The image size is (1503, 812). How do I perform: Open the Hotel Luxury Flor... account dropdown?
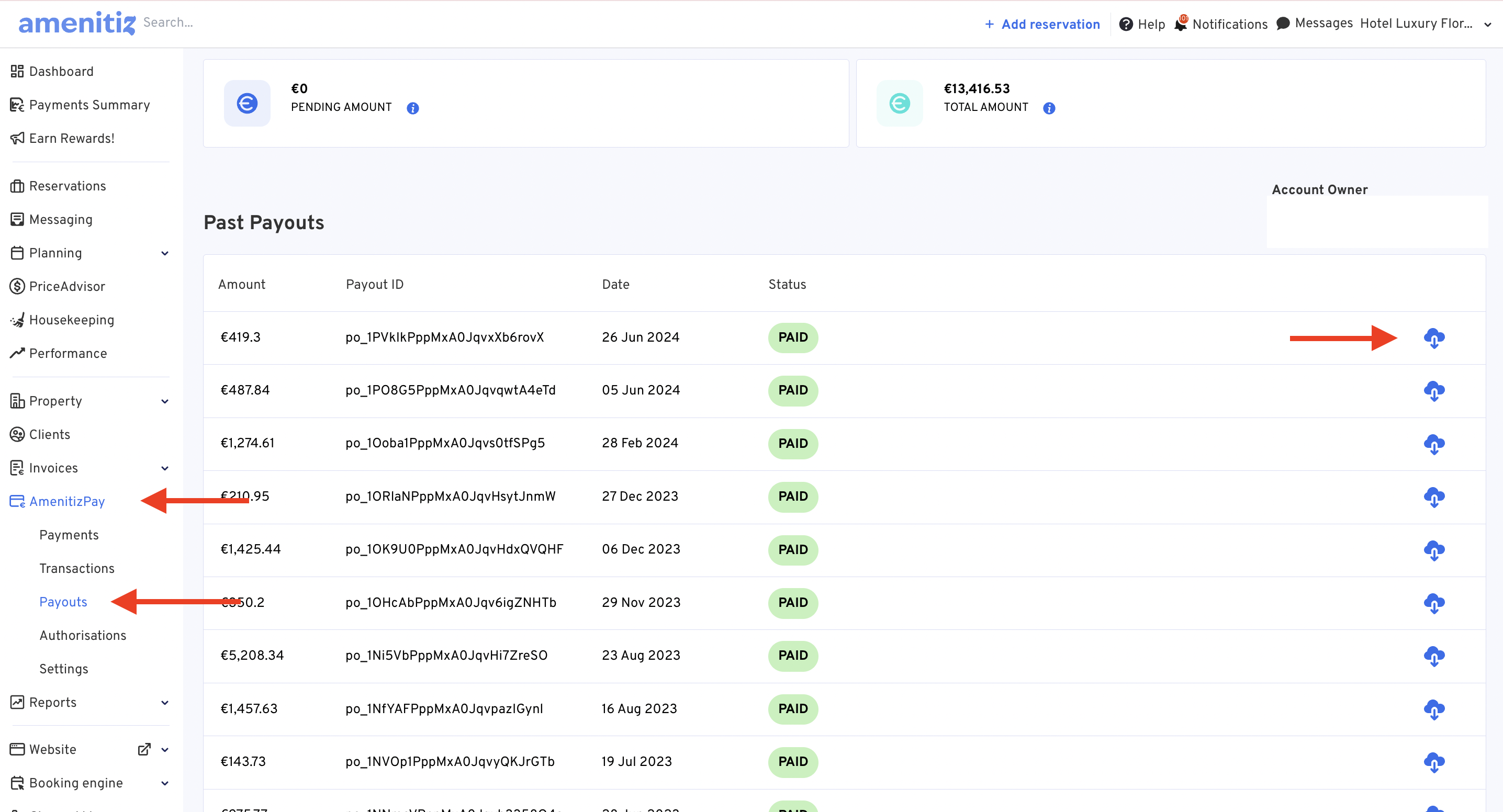point(1426,24)
